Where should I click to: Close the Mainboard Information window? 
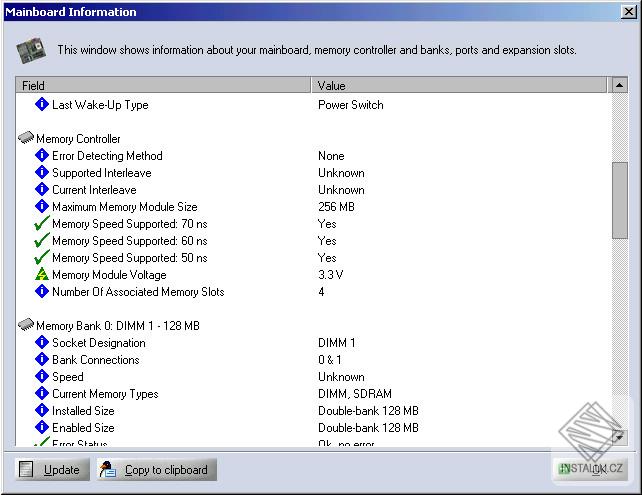coord(628,12)
